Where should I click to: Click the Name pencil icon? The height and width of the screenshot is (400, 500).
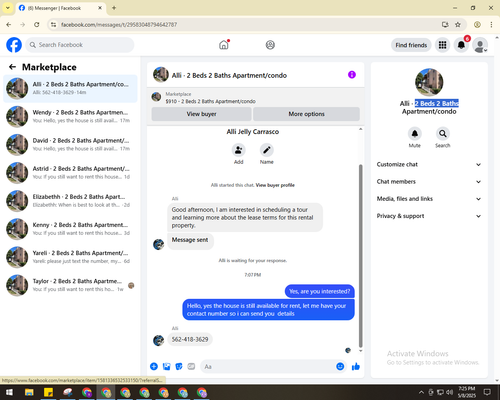click(267, 150)
